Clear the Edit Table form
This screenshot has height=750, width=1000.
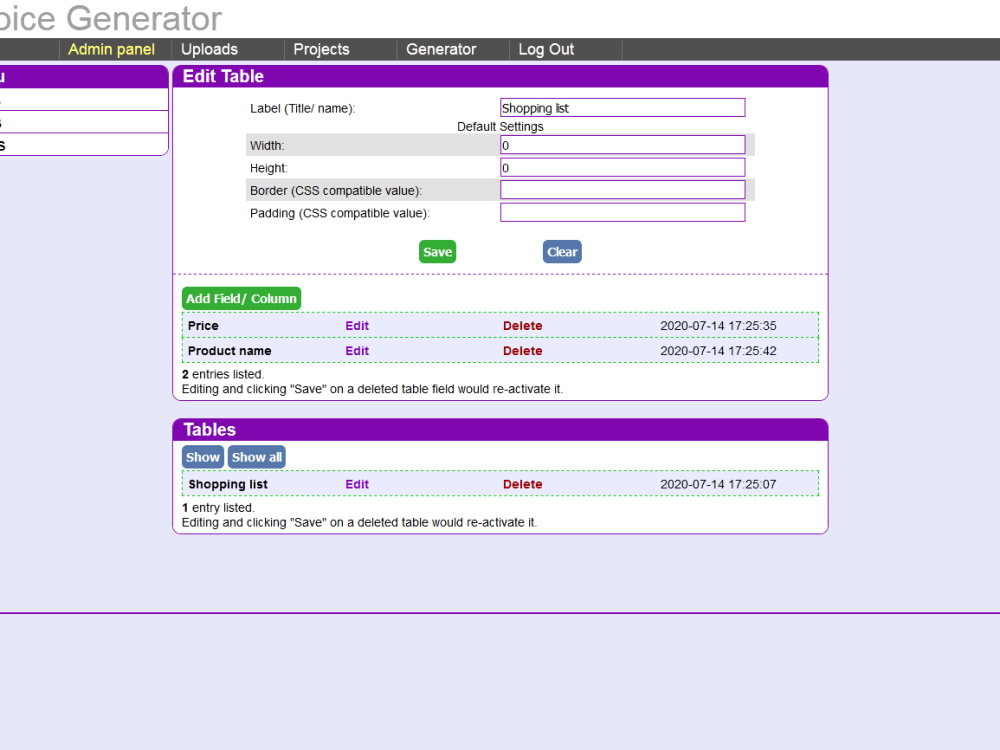pyautogui.click(x=562, y=251)
